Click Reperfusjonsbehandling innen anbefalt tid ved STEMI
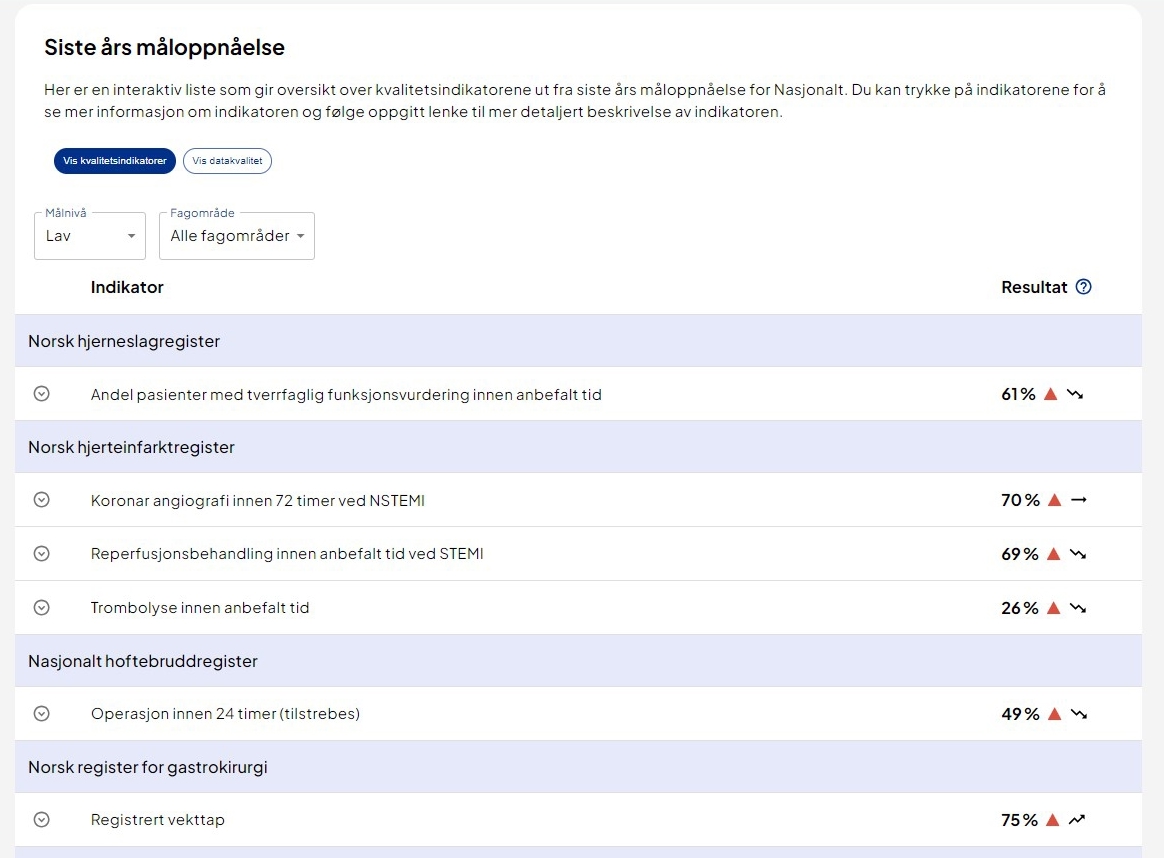 [287, 554]
